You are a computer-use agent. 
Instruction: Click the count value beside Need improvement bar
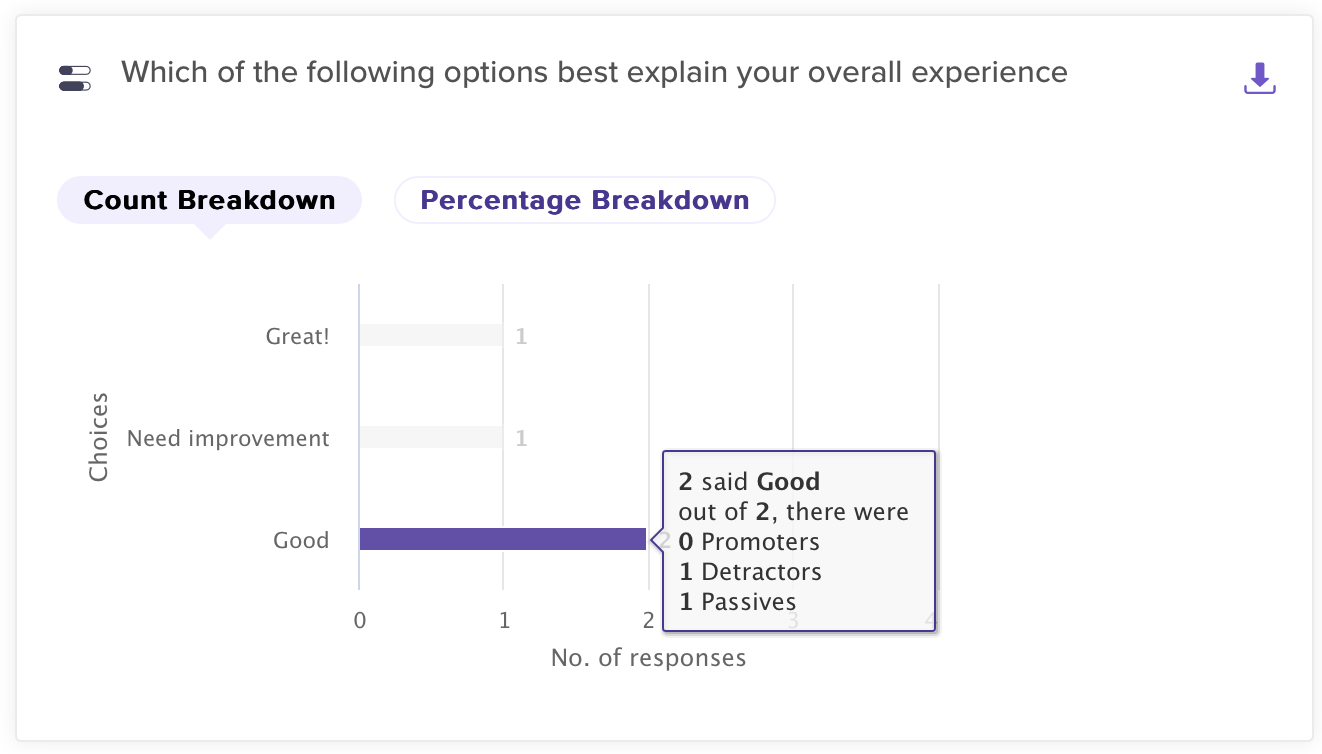(521, 438)
